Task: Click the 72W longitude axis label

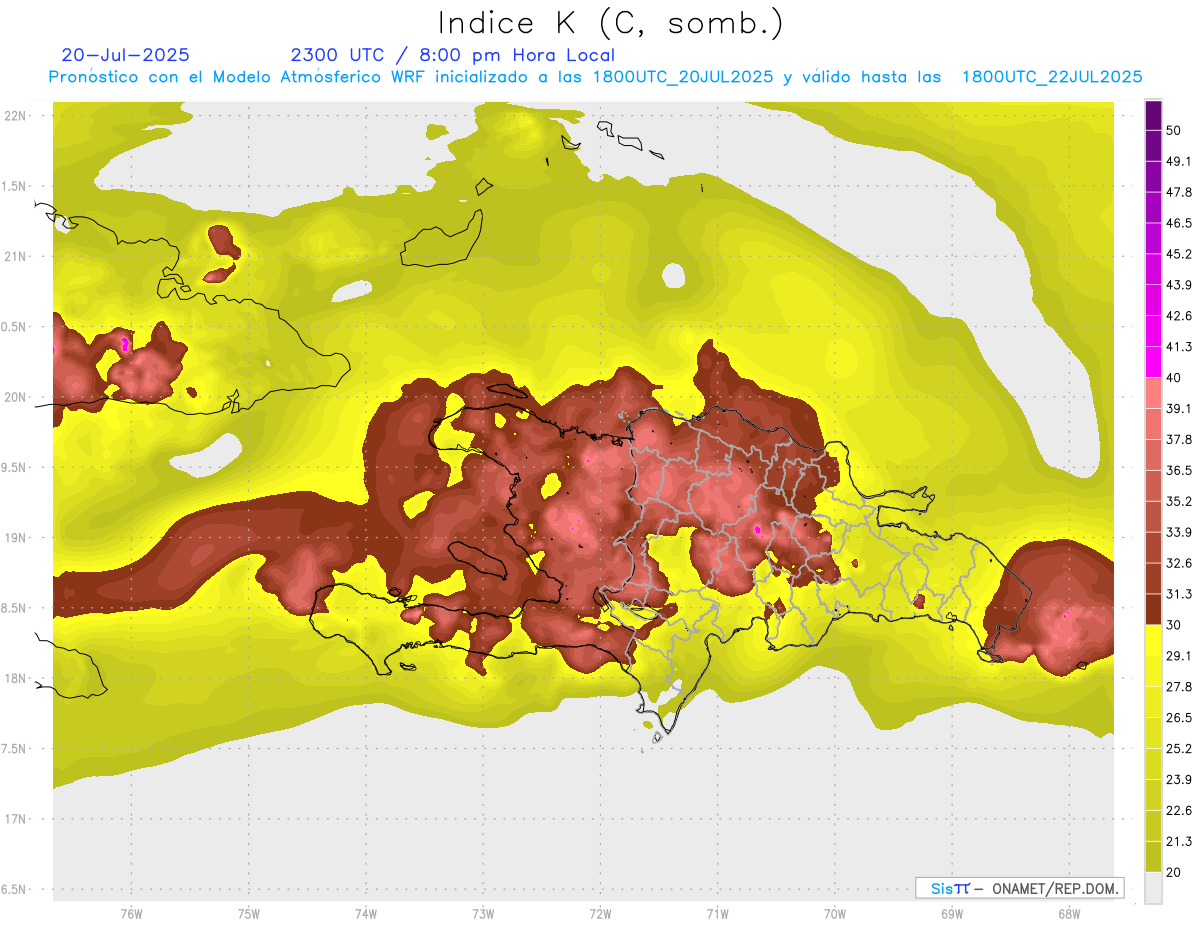Action: pyautogui.click(x=600, y=913)
